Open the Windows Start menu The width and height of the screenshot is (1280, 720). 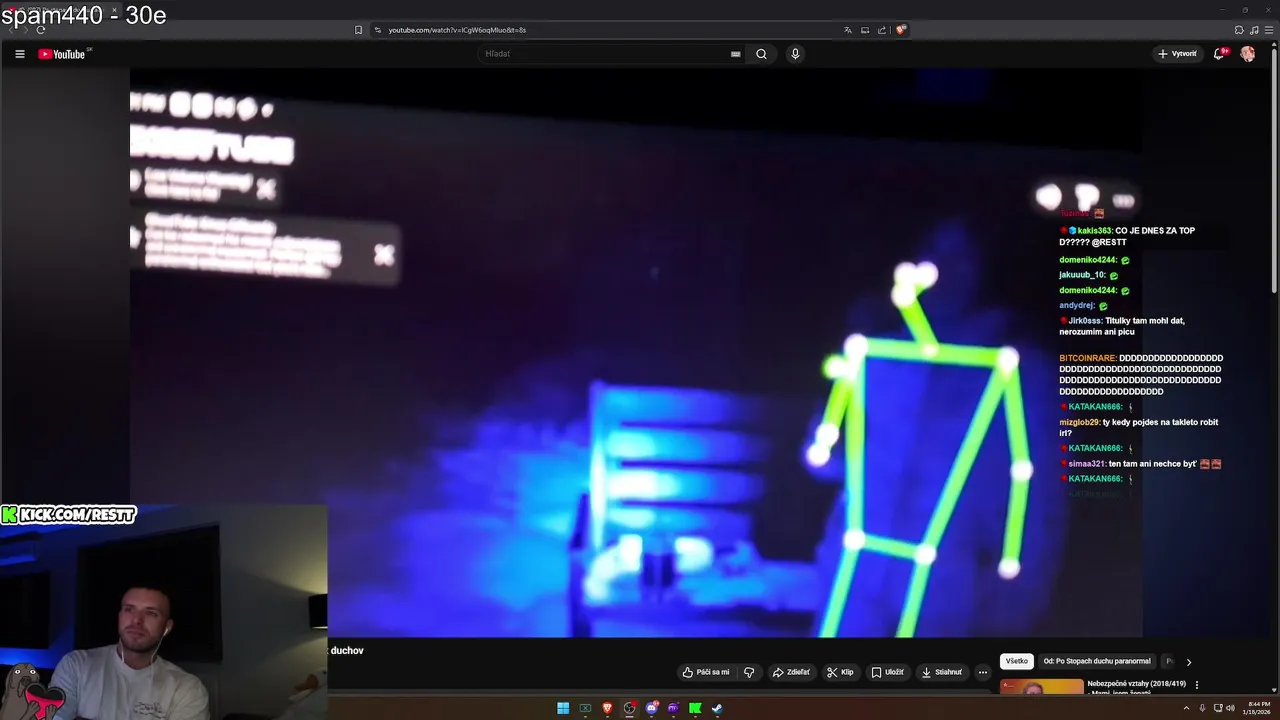tap(563, 708)
